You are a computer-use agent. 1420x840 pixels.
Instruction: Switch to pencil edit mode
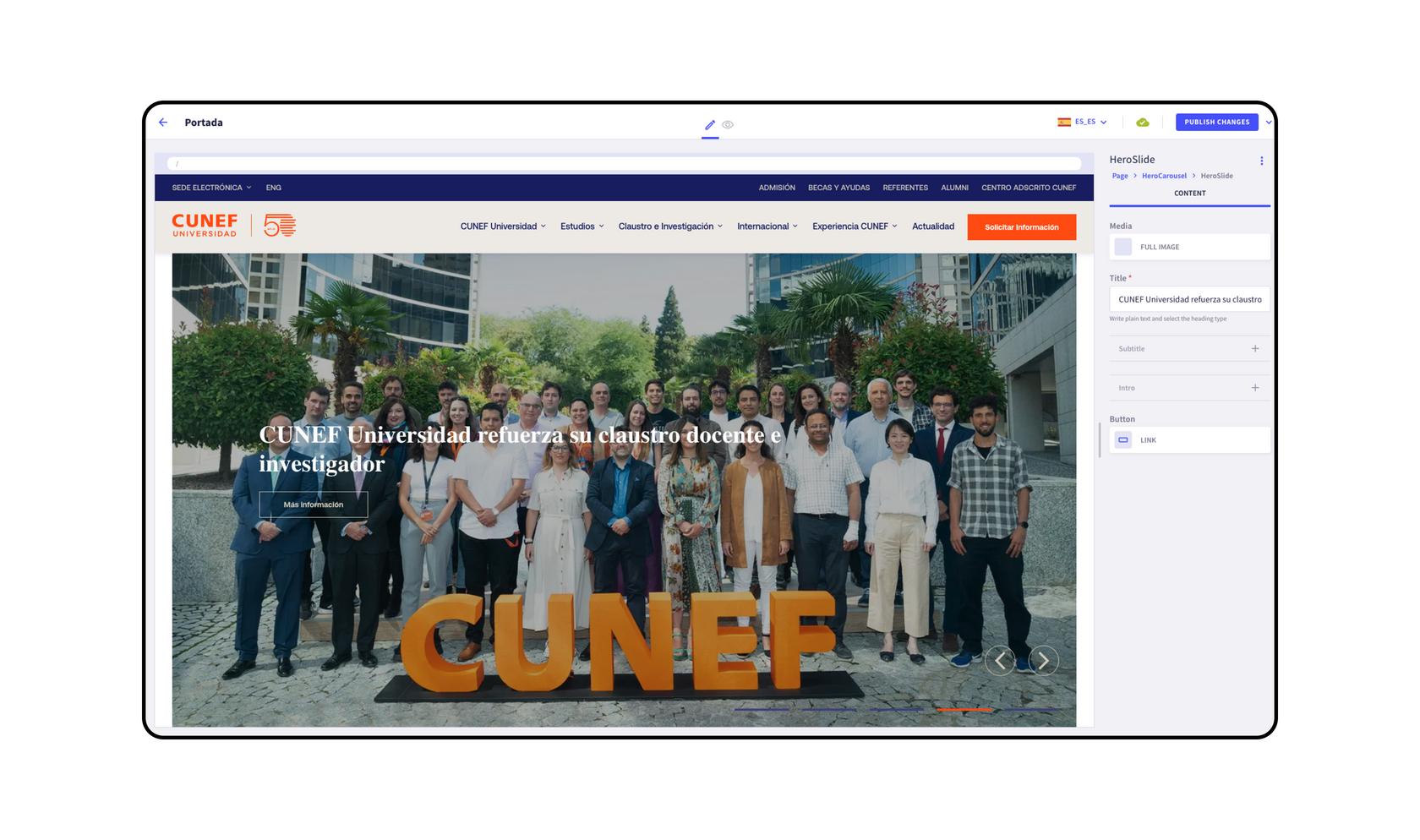coord(710,124)
